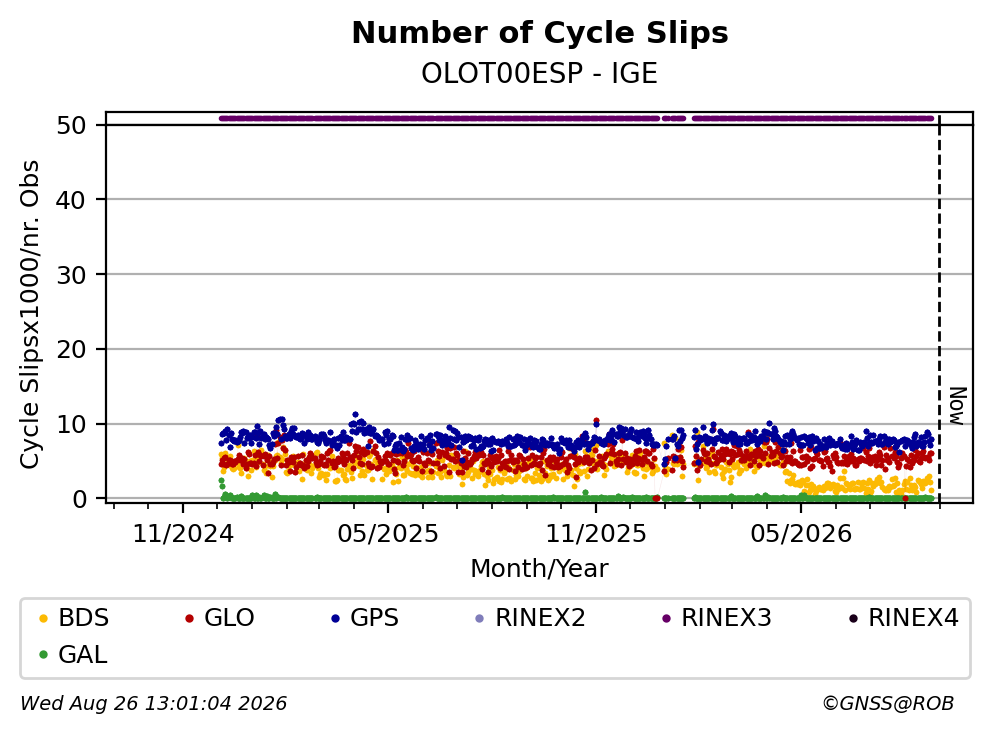Image resolution: width=993 pixels, height=734 pixels.
Task: Click the y-axis tick label "20"
Action: pos(71,350)
